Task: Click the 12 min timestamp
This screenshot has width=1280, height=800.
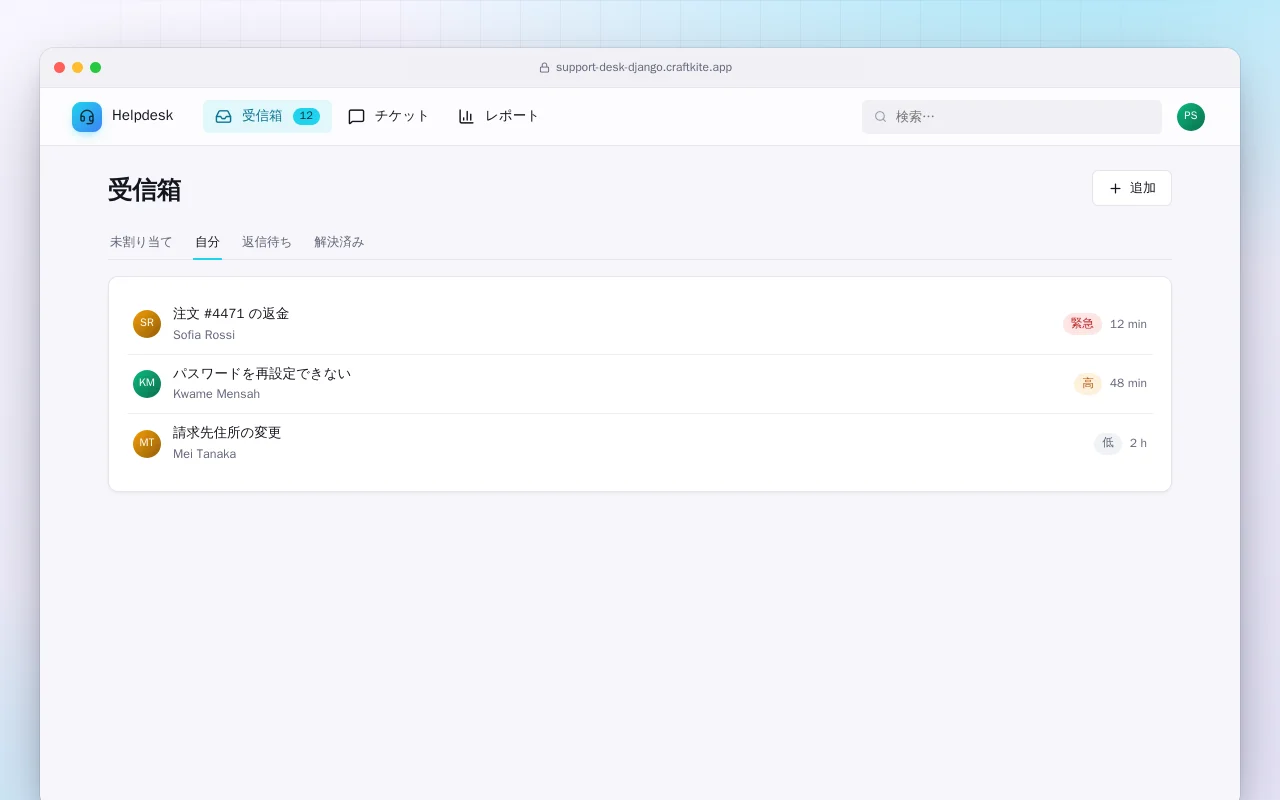Action: 1128,324
